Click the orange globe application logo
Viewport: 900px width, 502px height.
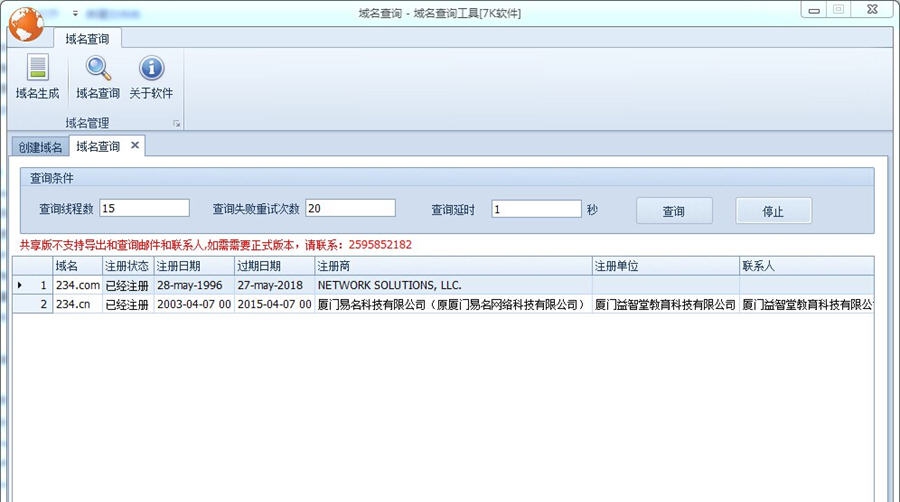pos(26,24)
